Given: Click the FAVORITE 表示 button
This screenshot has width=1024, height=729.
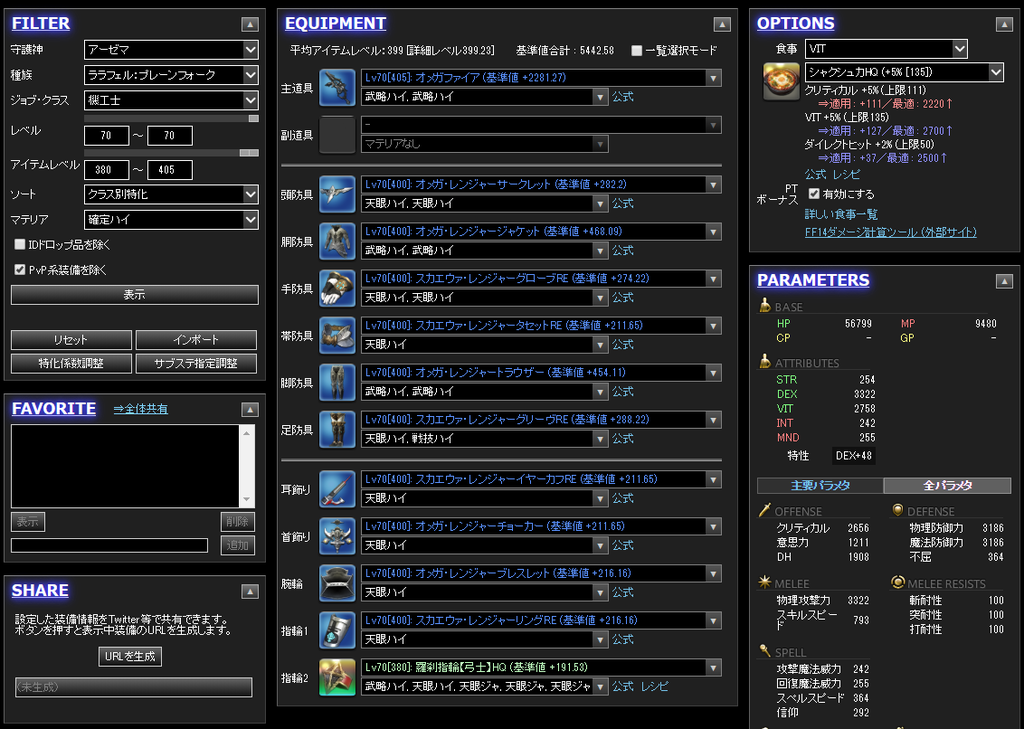Looking at the screenshot, I should point(28,521).
